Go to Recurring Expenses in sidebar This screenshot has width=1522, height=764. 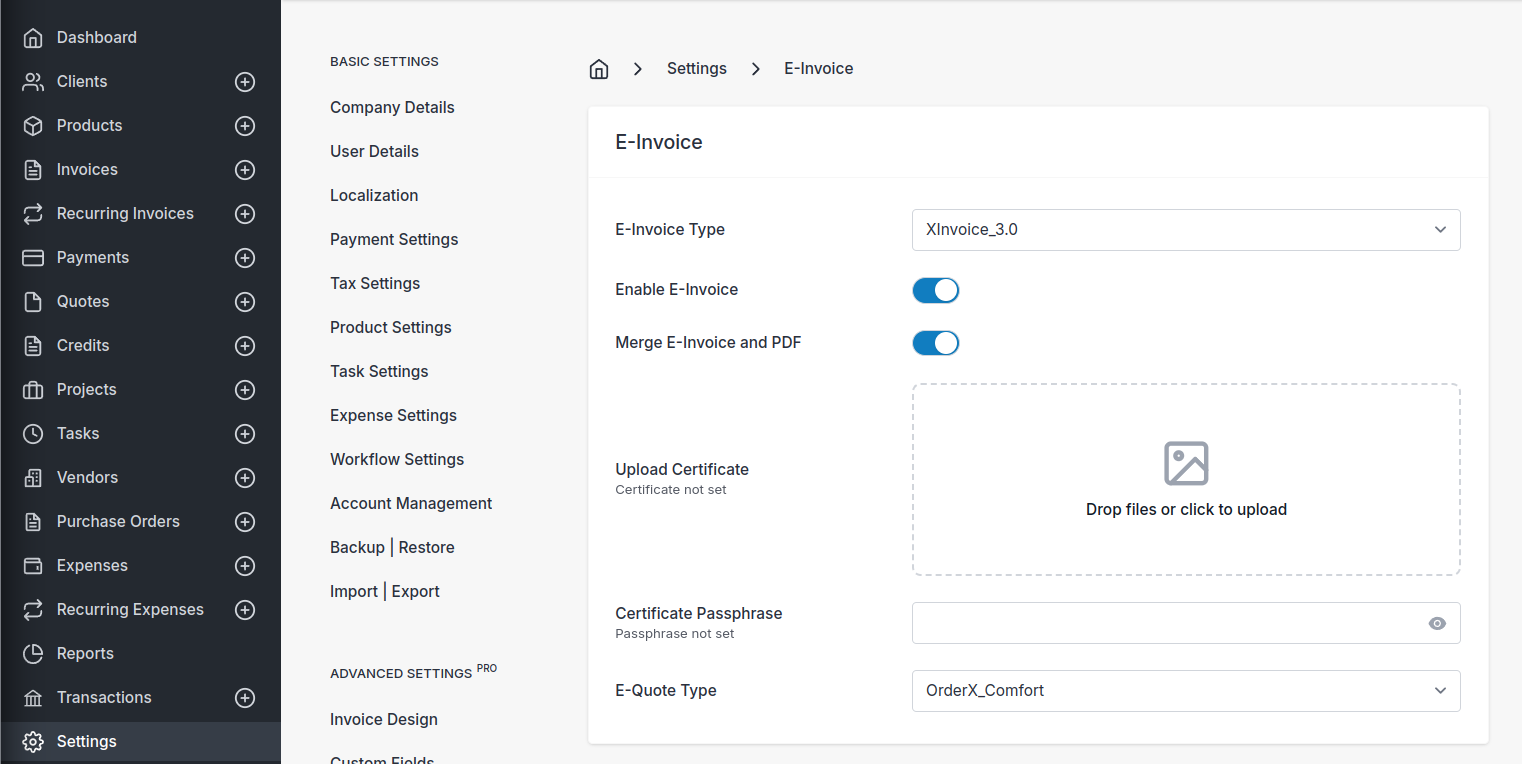[130, 610]
